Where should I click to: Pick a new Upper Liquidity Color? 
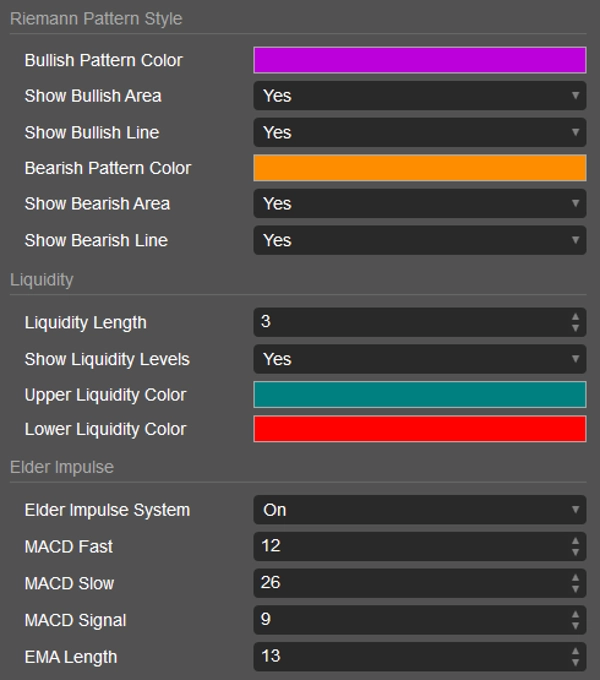419,394
